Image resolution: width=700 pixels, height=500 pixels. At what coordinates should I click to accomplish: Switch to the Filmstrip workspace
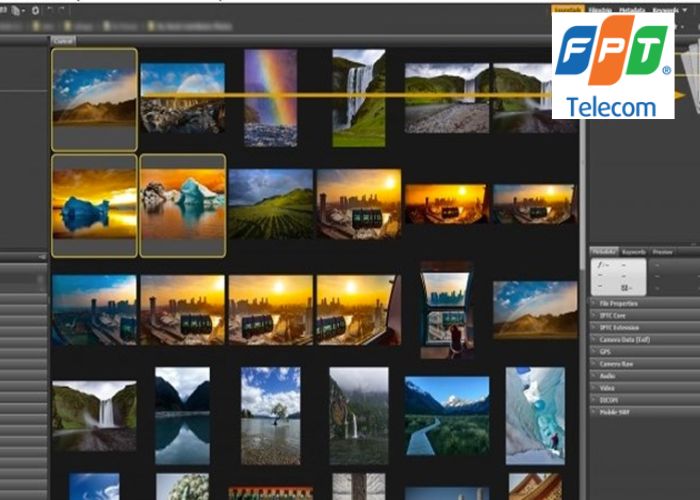point(600,9)
